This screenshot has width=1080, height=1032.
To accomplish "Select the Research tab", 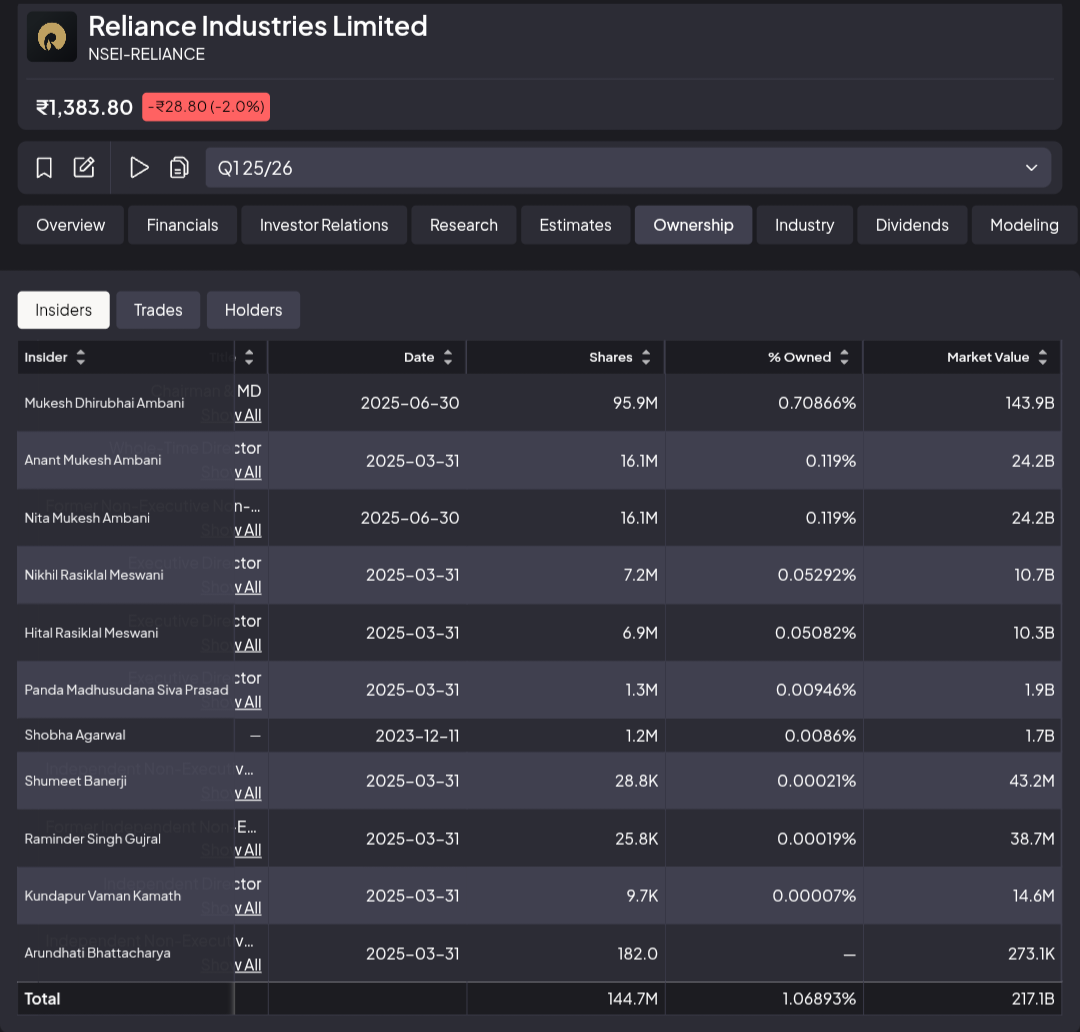I will (464, 225).
